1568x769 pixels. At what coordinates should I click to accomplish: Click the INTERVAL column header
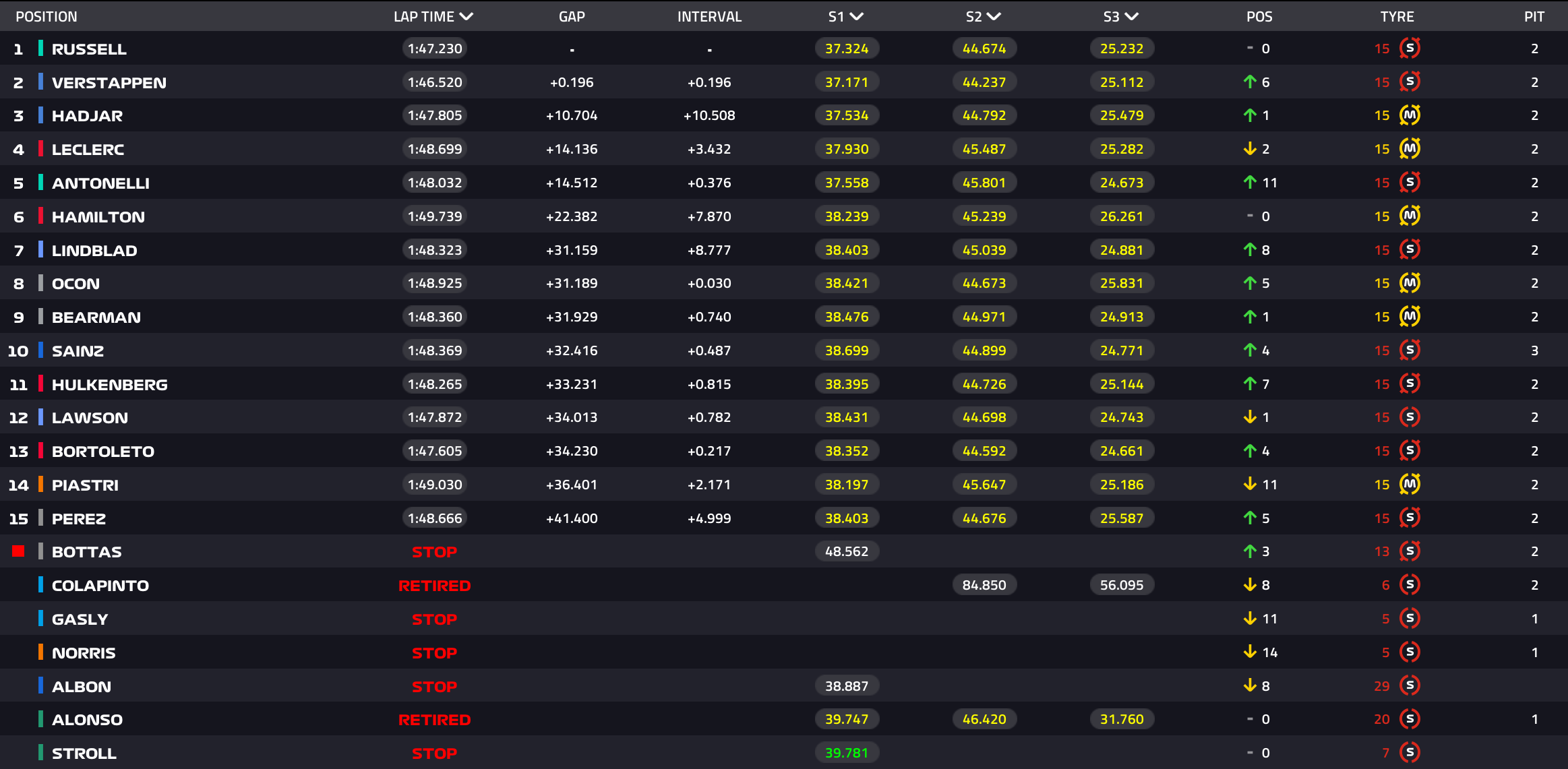tap(709, 17)
